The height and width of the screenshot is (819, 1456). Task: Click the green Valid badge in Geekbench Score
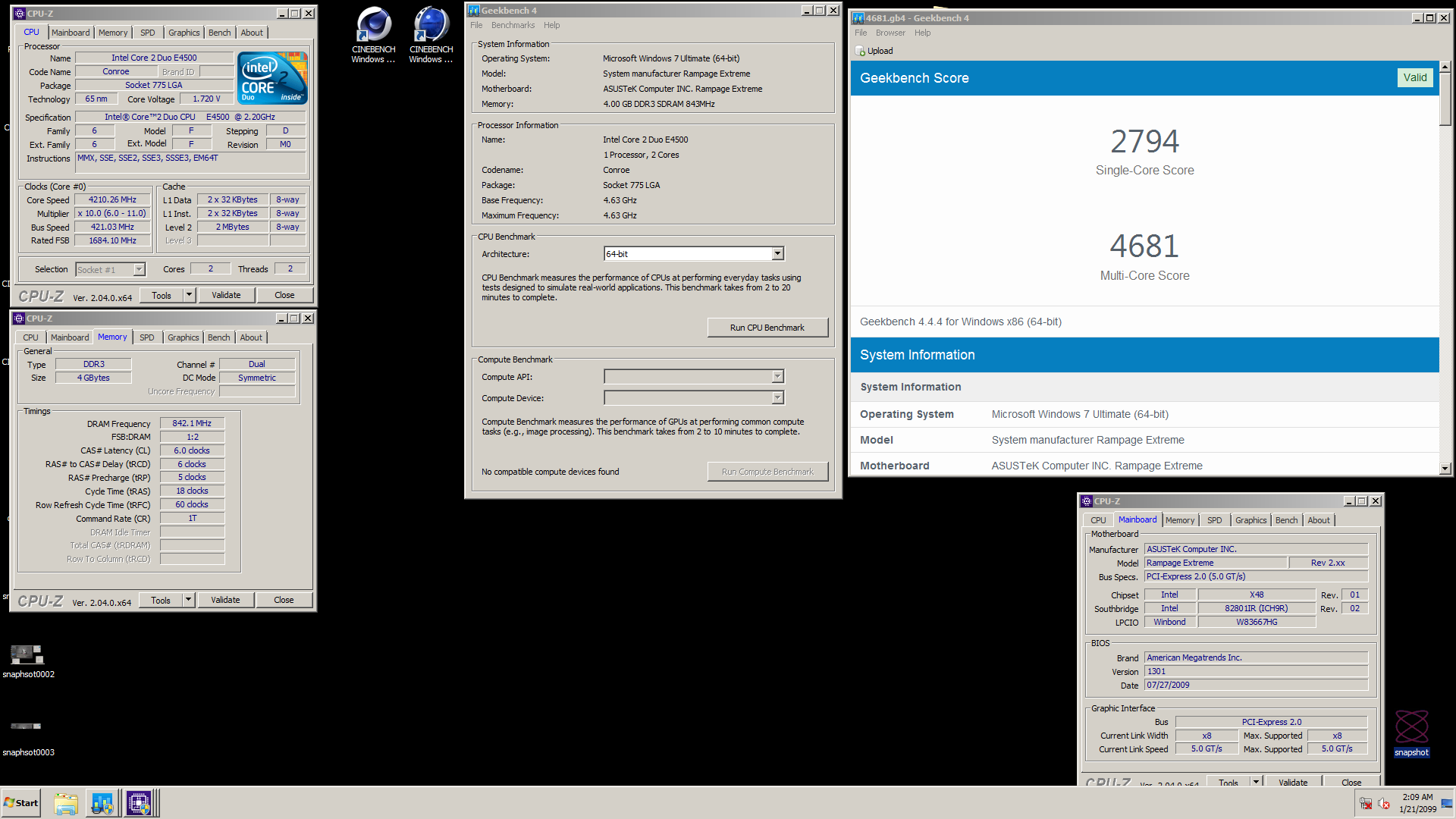pyautogui.click(x=1415, y=77)
